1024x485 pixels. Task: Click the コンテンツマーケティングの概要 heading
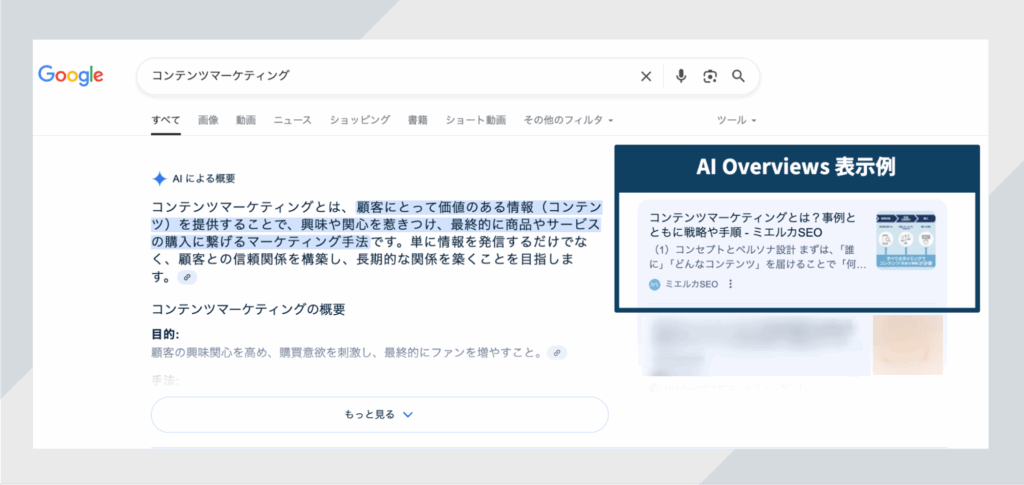(248, 309)
